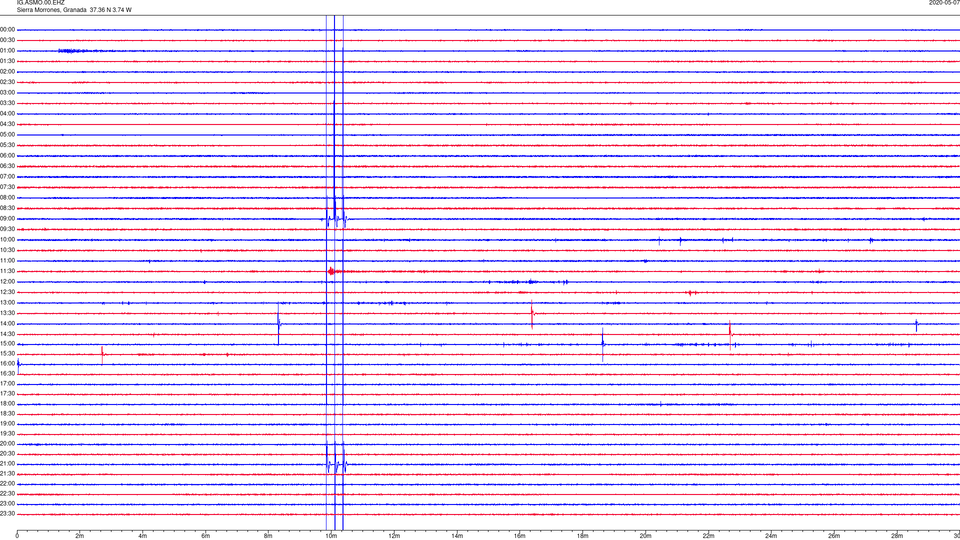Select the 10:30 trace time label
Screen dimensions: 960x540
(7, 250)
